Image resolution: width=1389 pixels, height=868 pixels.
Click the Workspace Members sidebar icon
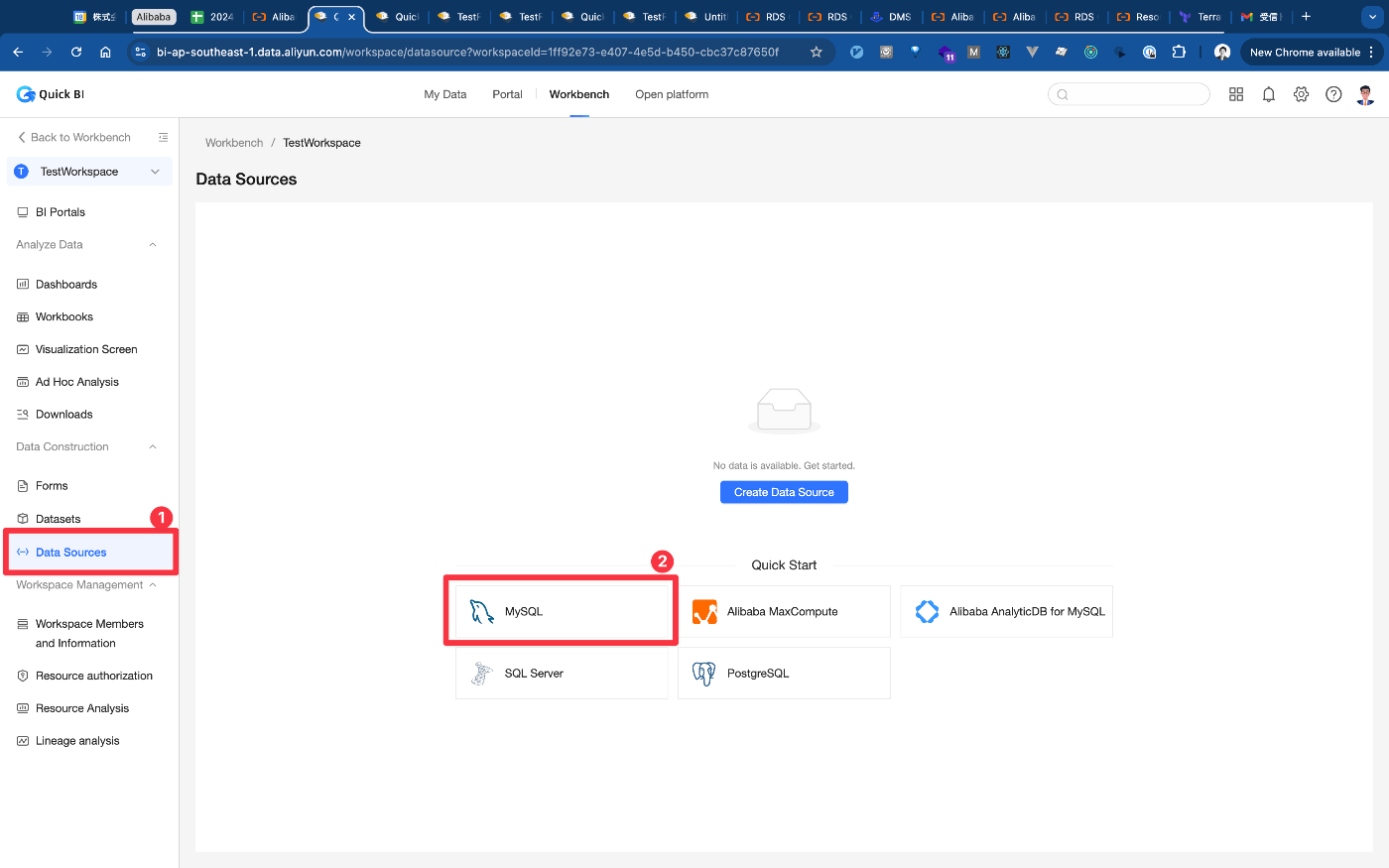[23, 624]
